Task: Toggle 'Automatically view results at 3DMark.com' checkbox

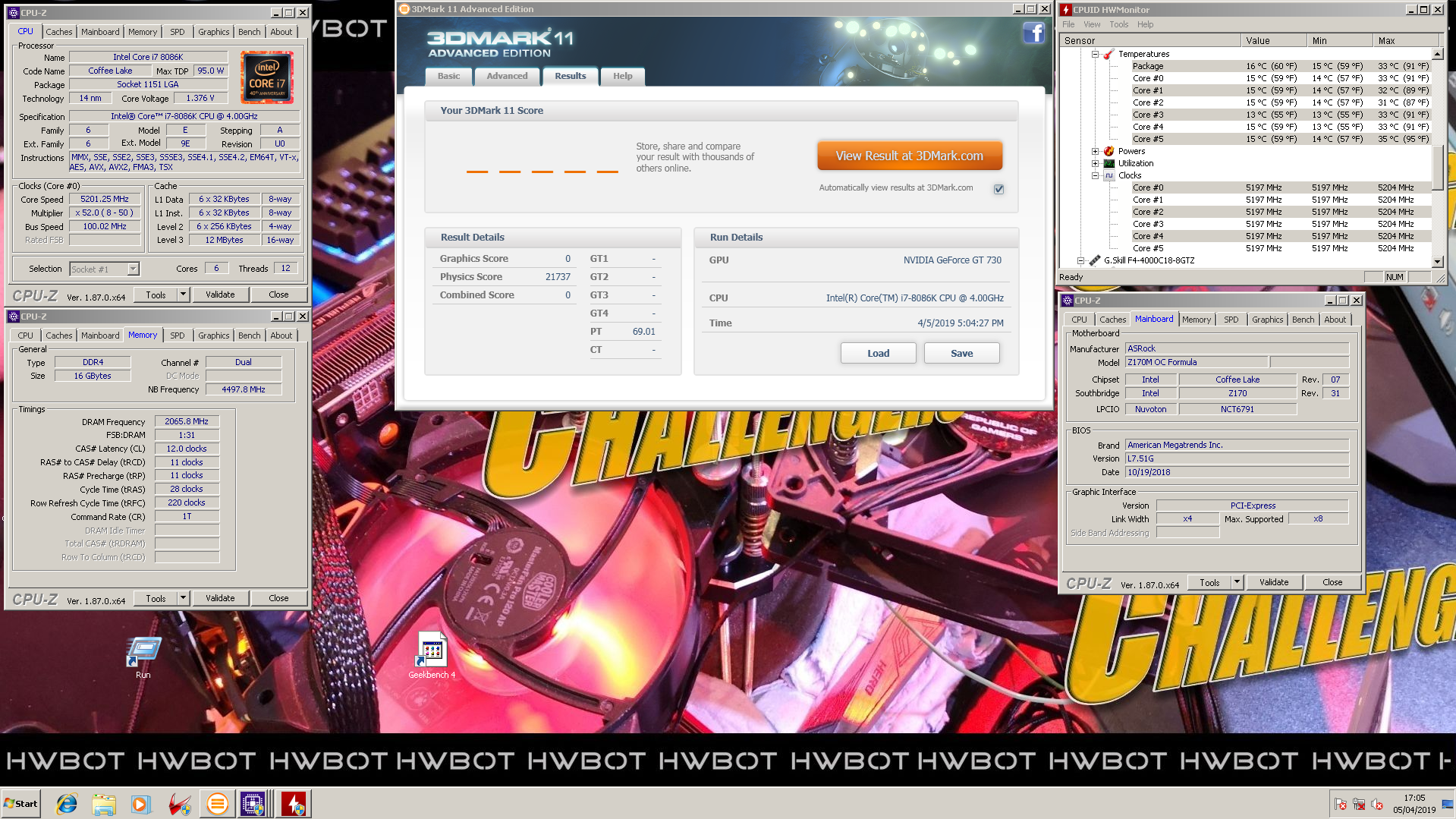Action: tap(998, 189)
